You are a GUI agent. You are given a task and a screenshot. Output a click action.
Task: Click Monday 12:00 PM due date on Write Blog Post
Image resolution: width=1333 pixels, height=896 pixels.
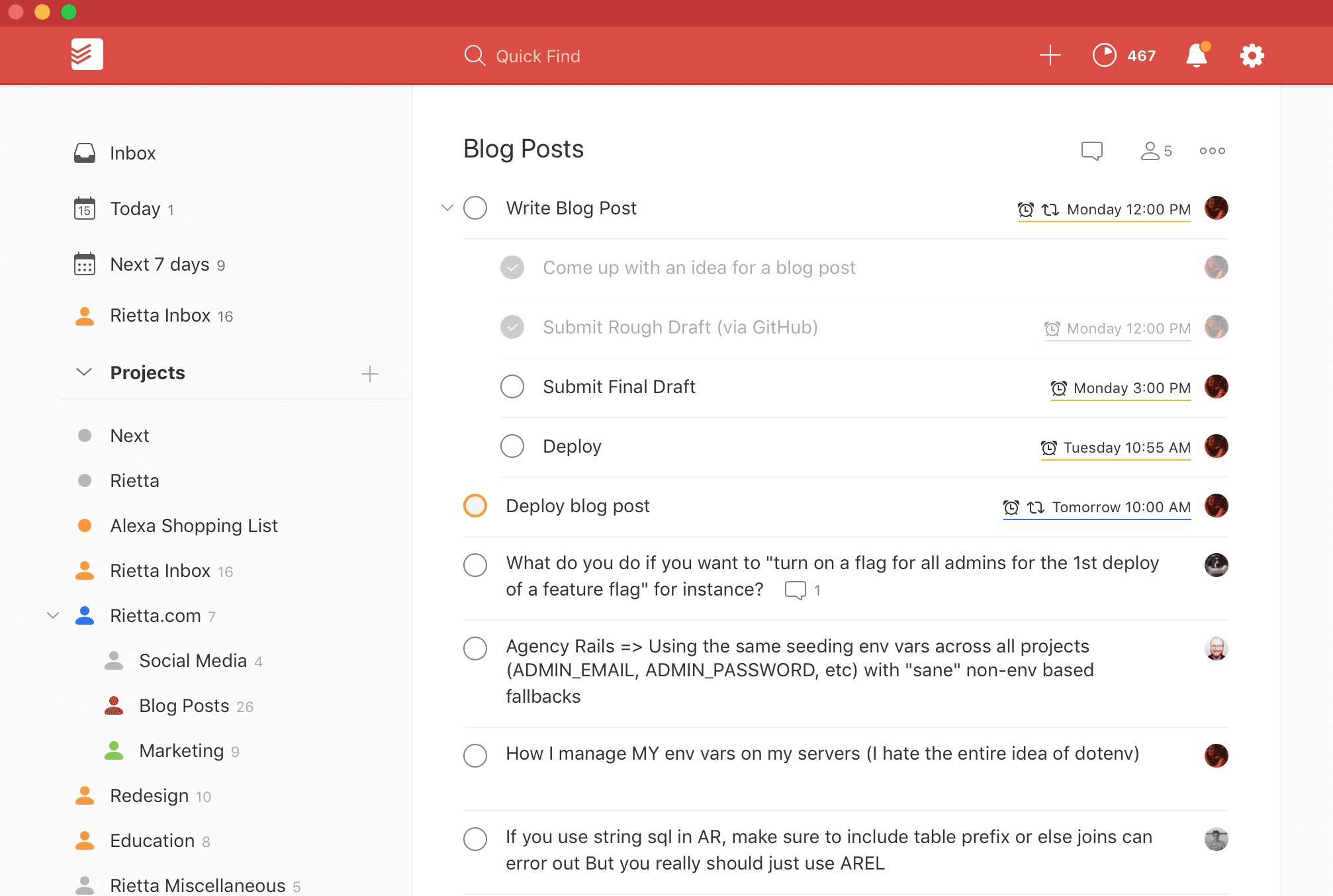(1128, 210)
